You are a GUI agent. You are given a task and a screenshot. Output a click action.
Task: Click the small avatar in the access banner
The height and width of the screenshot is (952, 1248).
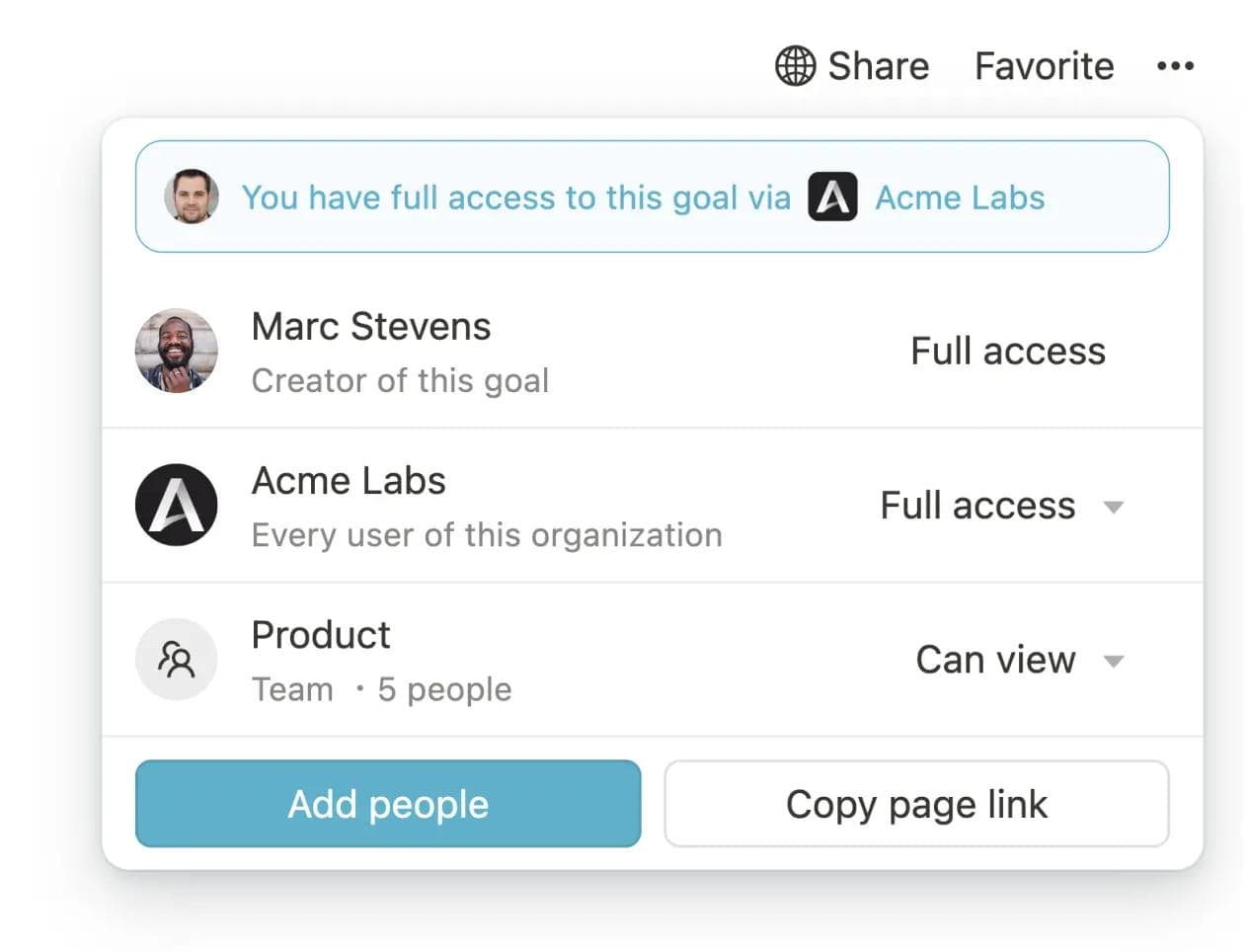192,197
